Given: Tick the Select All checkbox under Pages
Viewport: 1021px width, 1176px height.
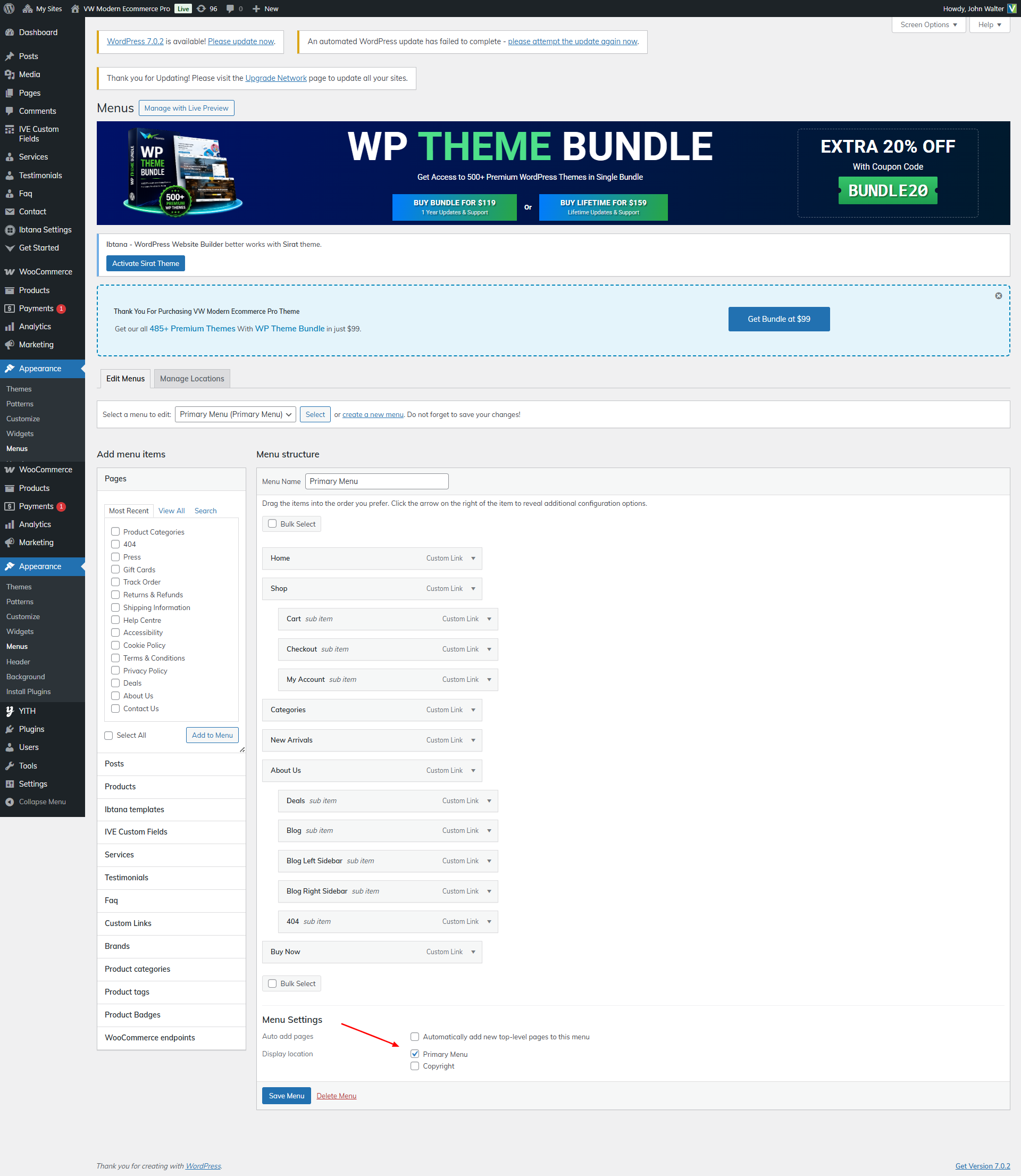Looking at the screenshot, I should pyautogui.click(x=108, y=736).
